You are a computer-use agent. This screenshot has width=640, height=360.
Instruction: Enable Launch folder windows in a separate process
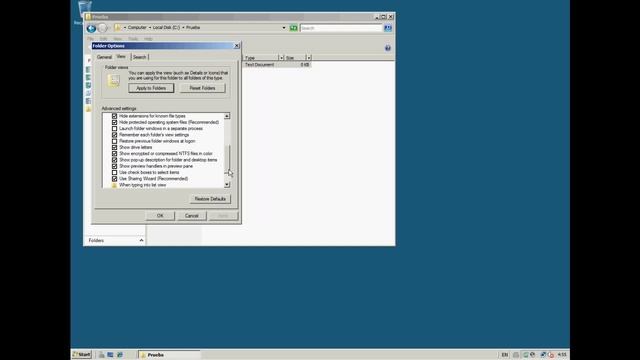pyautogui.click(x=114, y=128)
